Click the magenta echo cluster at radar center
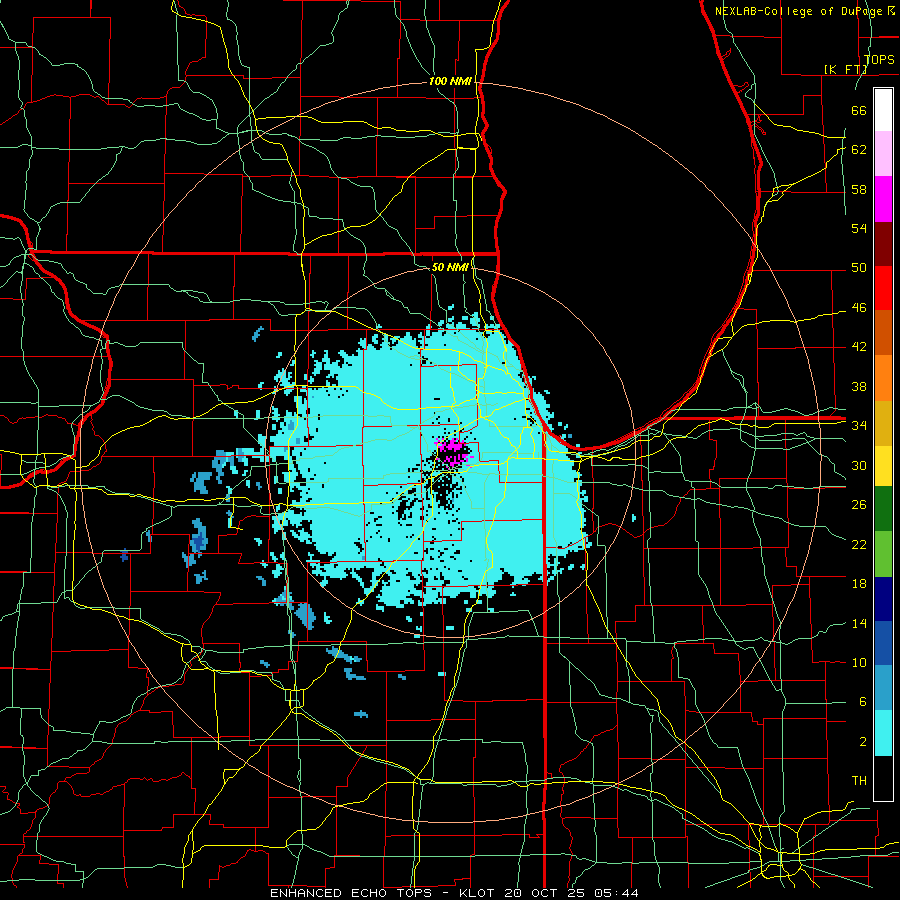The width and height of the screenshot is (900, 900). (453, 452)
